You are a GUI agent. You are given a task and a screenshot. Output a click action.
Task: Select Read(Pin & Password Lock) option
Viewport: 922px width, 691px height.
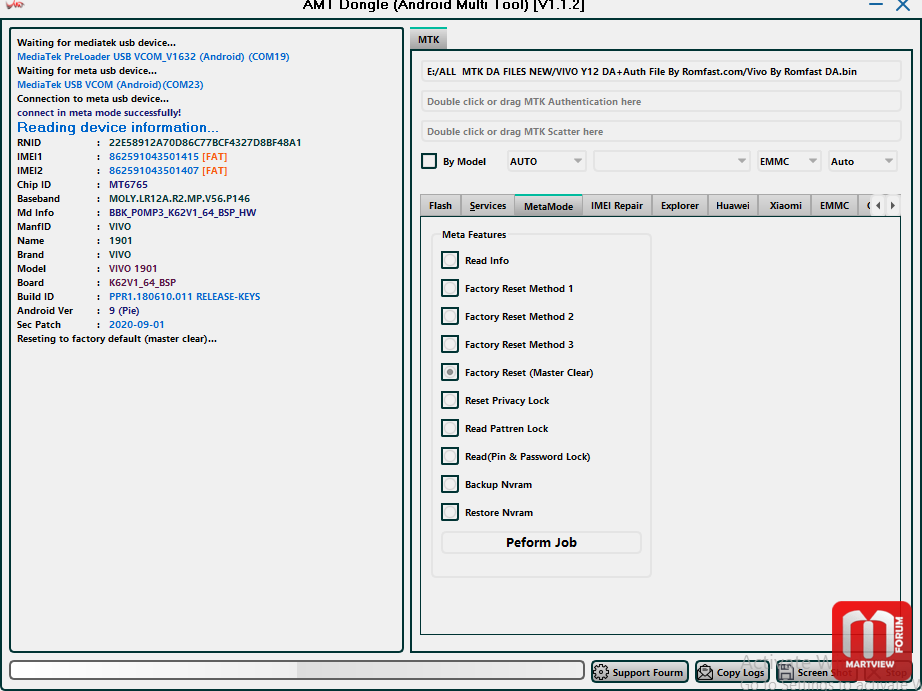coord(450,456)
